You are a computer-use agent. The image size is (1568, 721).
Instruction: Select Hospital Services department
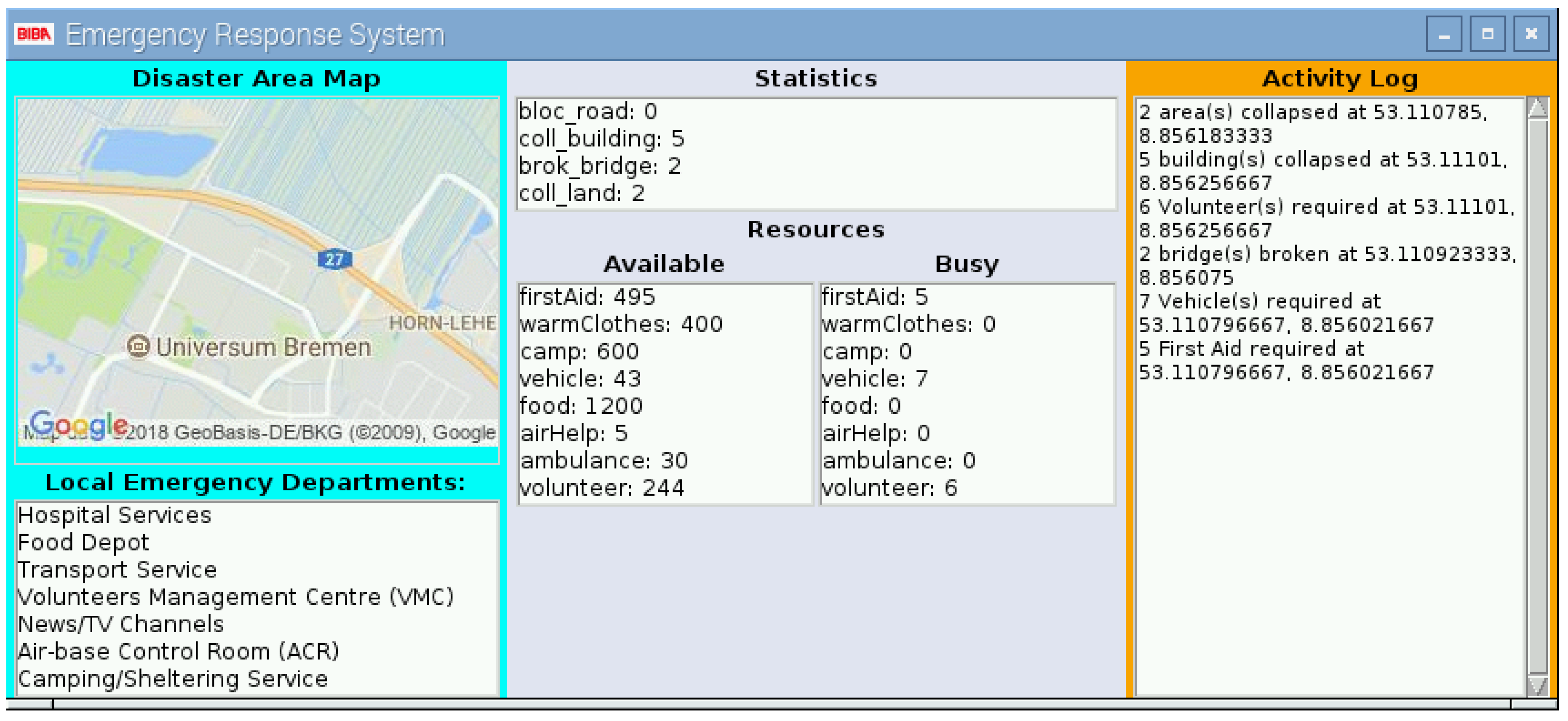point(115,515)
